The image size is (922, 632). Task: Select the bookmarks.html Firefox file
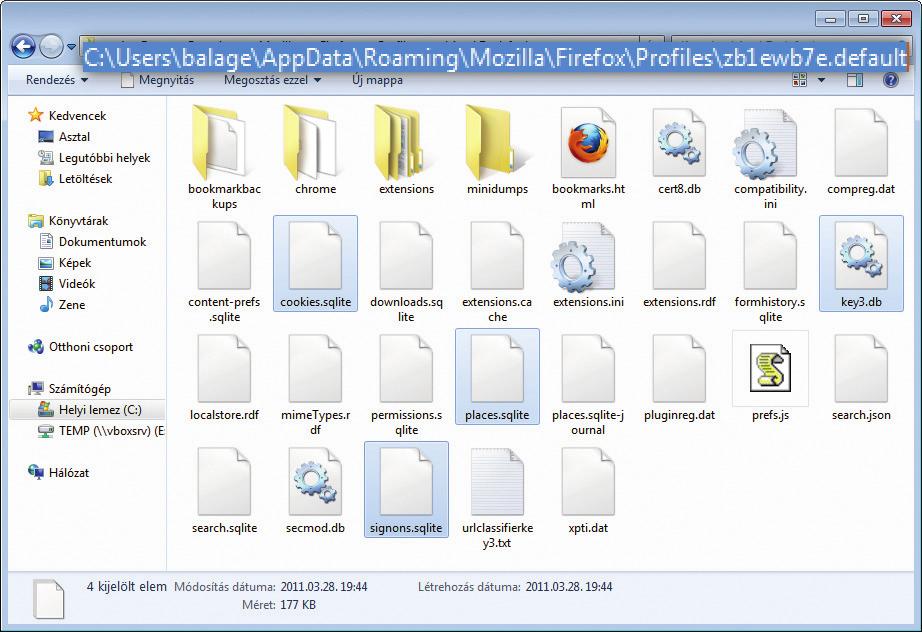588,157
